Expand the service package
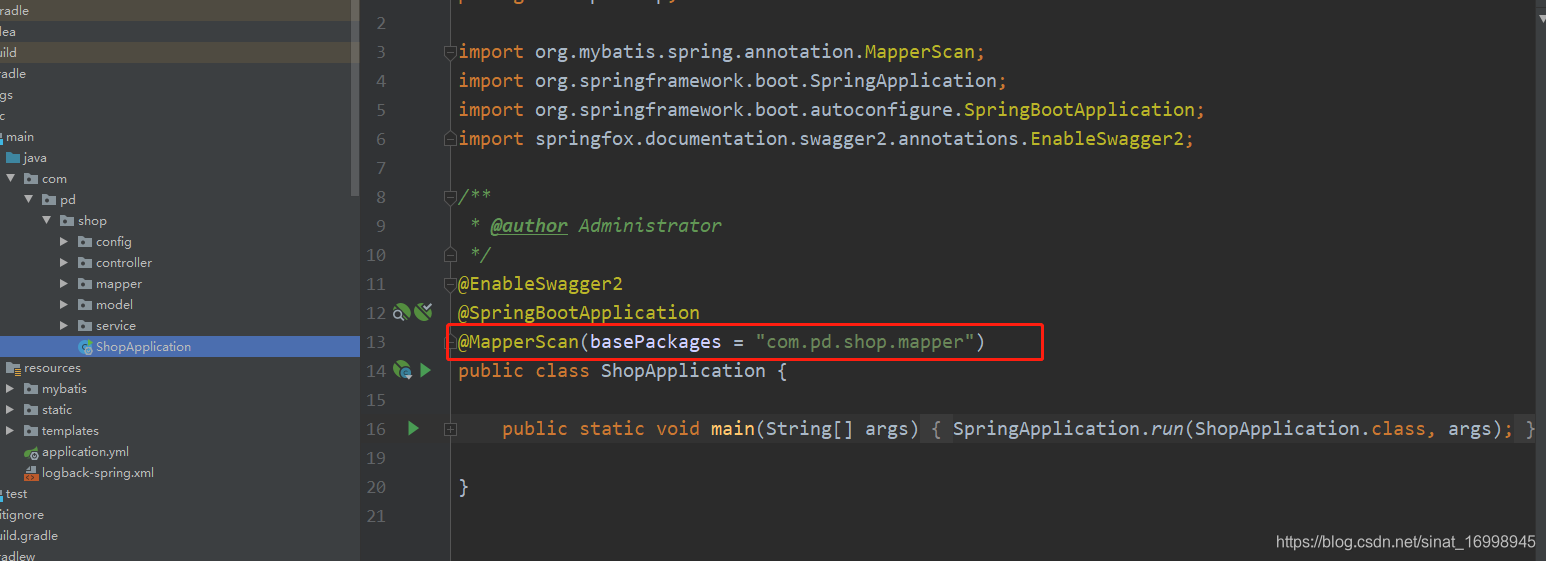Screen dimensions: 1546x561 pos(65,326)
